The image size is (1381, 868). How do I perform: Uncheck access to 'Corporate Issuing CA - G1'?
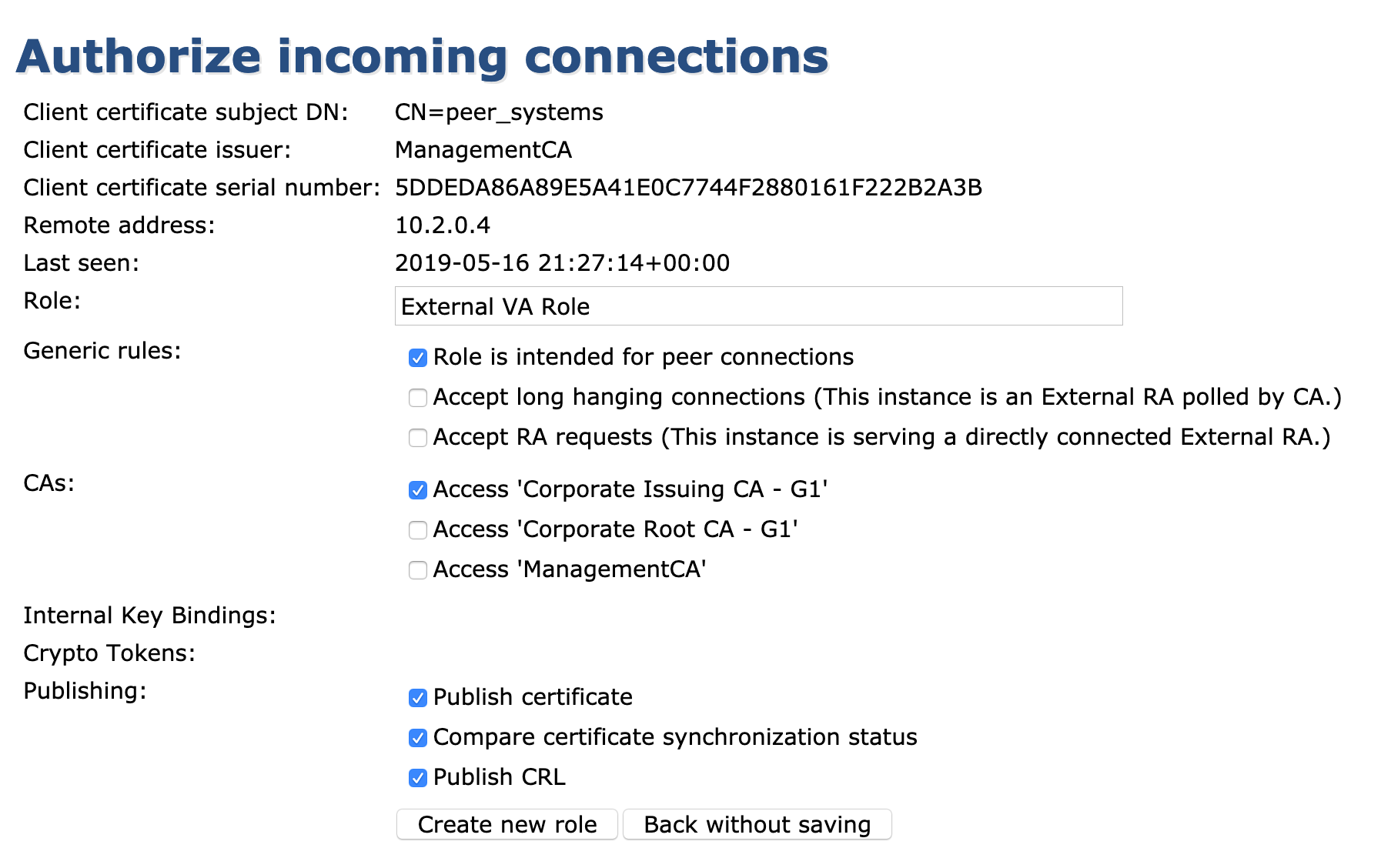tap(418, 490)
